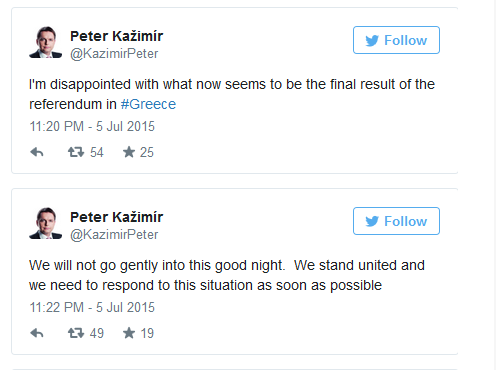The image size is (496, 370).
Task: Open @KazimirPeter handle in second tweet
Action: point(114,235)
